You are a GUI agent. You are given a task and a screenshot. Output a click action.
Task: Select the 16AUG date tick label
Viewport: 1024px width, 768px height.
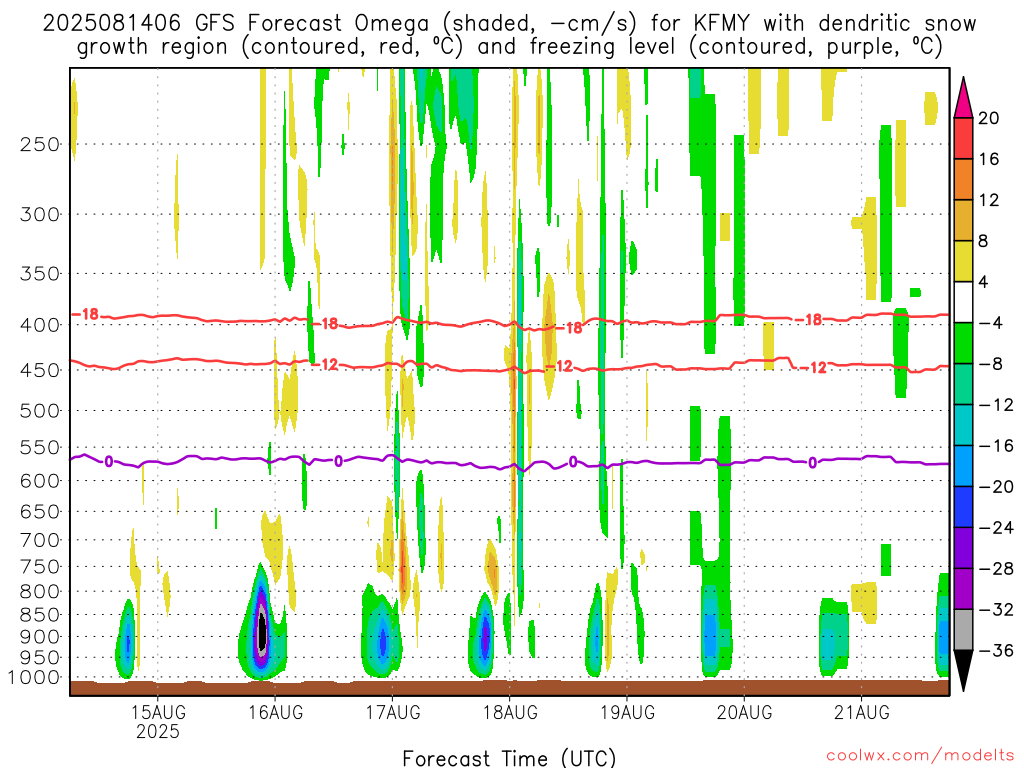tap(275, 711)
